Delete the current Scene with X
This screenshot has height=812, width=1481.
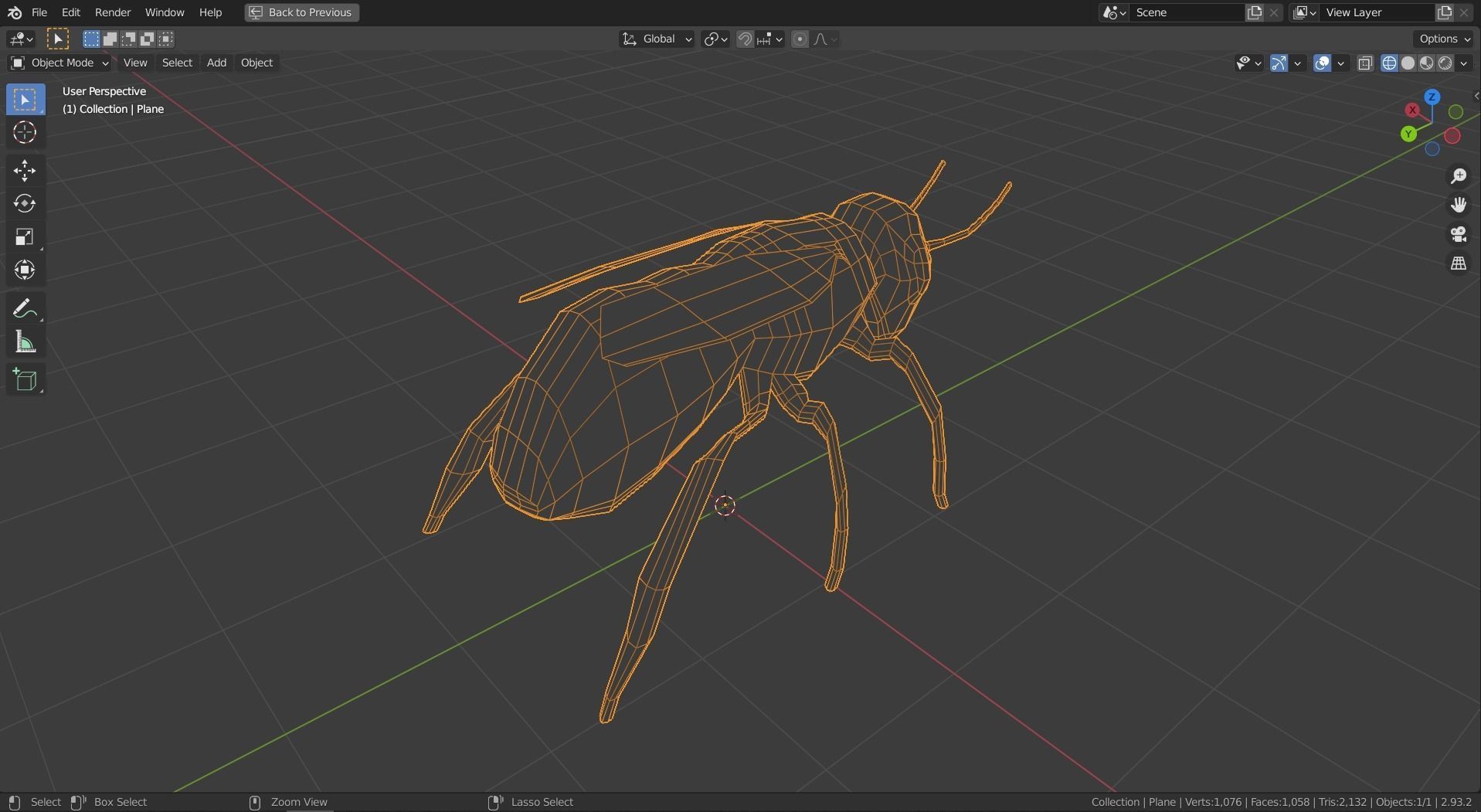point(1274,12)
